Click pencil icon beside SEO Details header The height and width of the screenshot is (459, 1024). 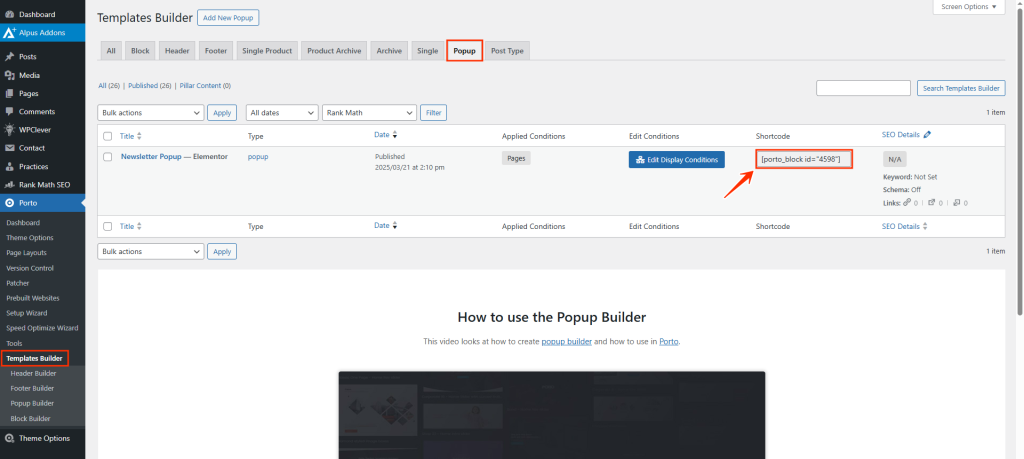point(927,135)
